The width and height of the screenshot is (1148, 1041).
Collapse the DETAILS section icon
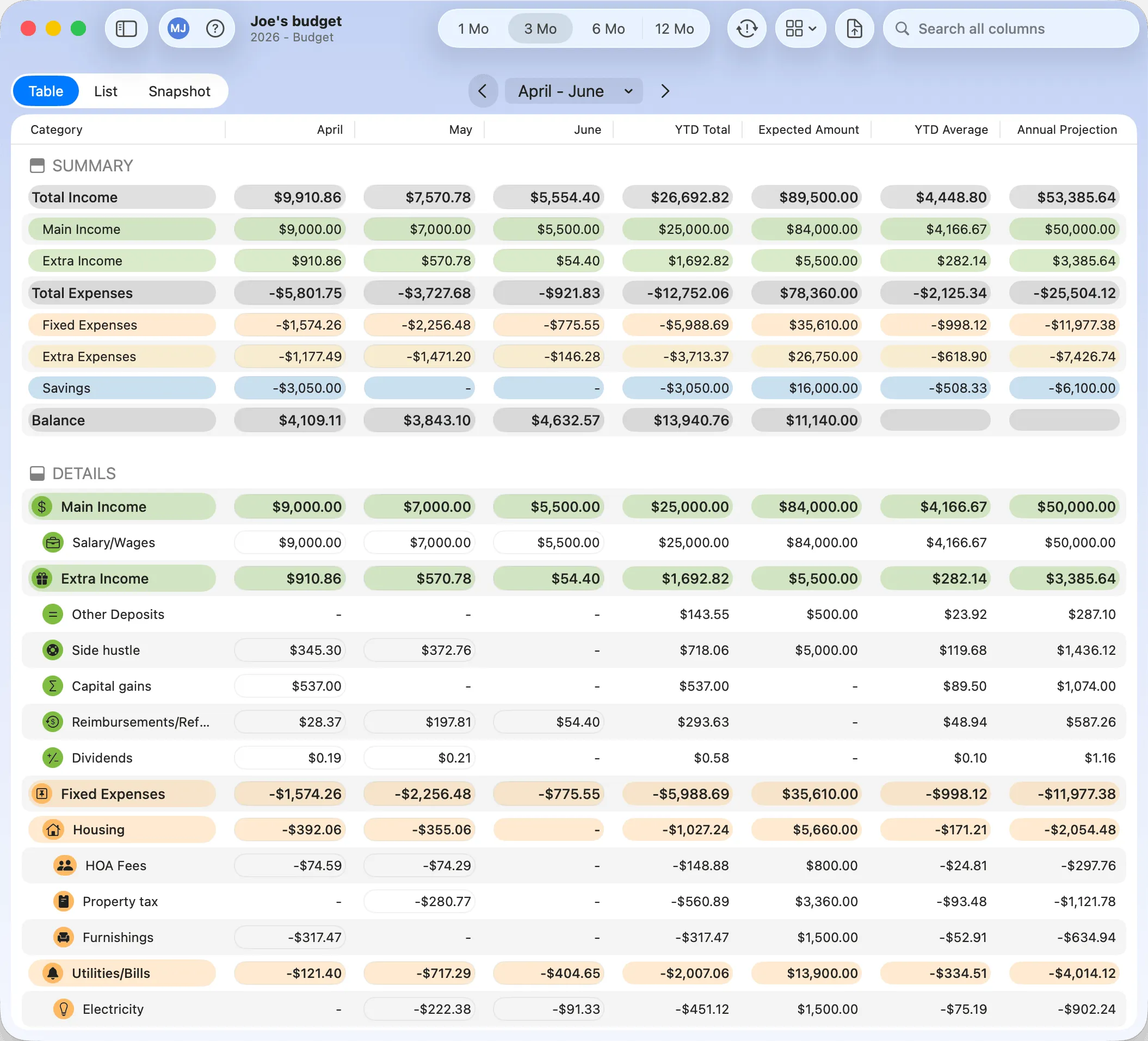point(37,474)
